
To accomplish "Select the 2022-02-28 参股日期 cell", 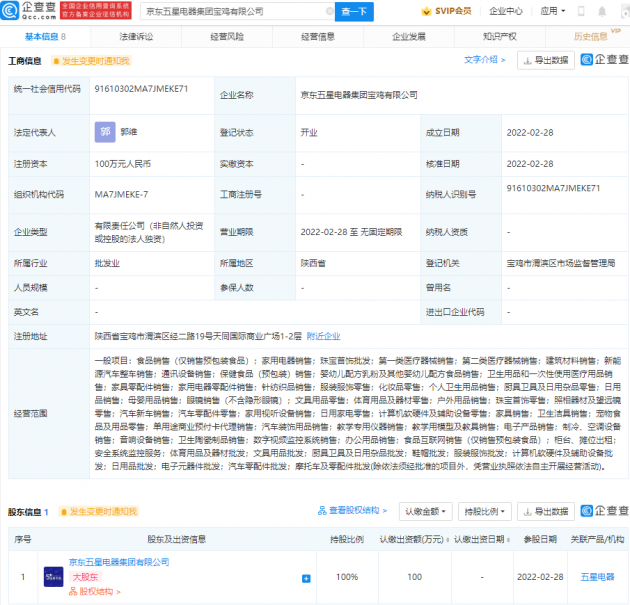I will click(540, 577).
